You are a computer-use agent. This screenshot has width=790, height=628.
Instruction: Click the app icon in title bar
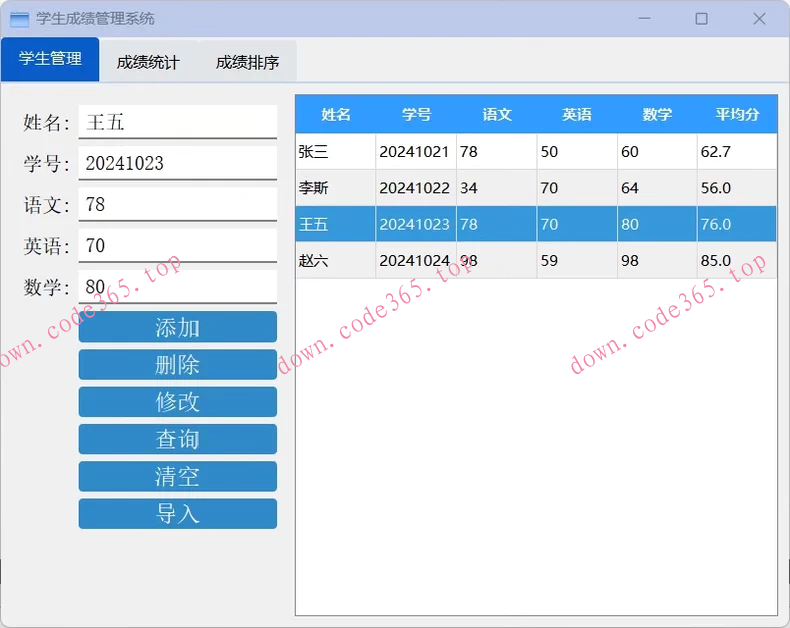pyautogui.click(x=19, y=19)
